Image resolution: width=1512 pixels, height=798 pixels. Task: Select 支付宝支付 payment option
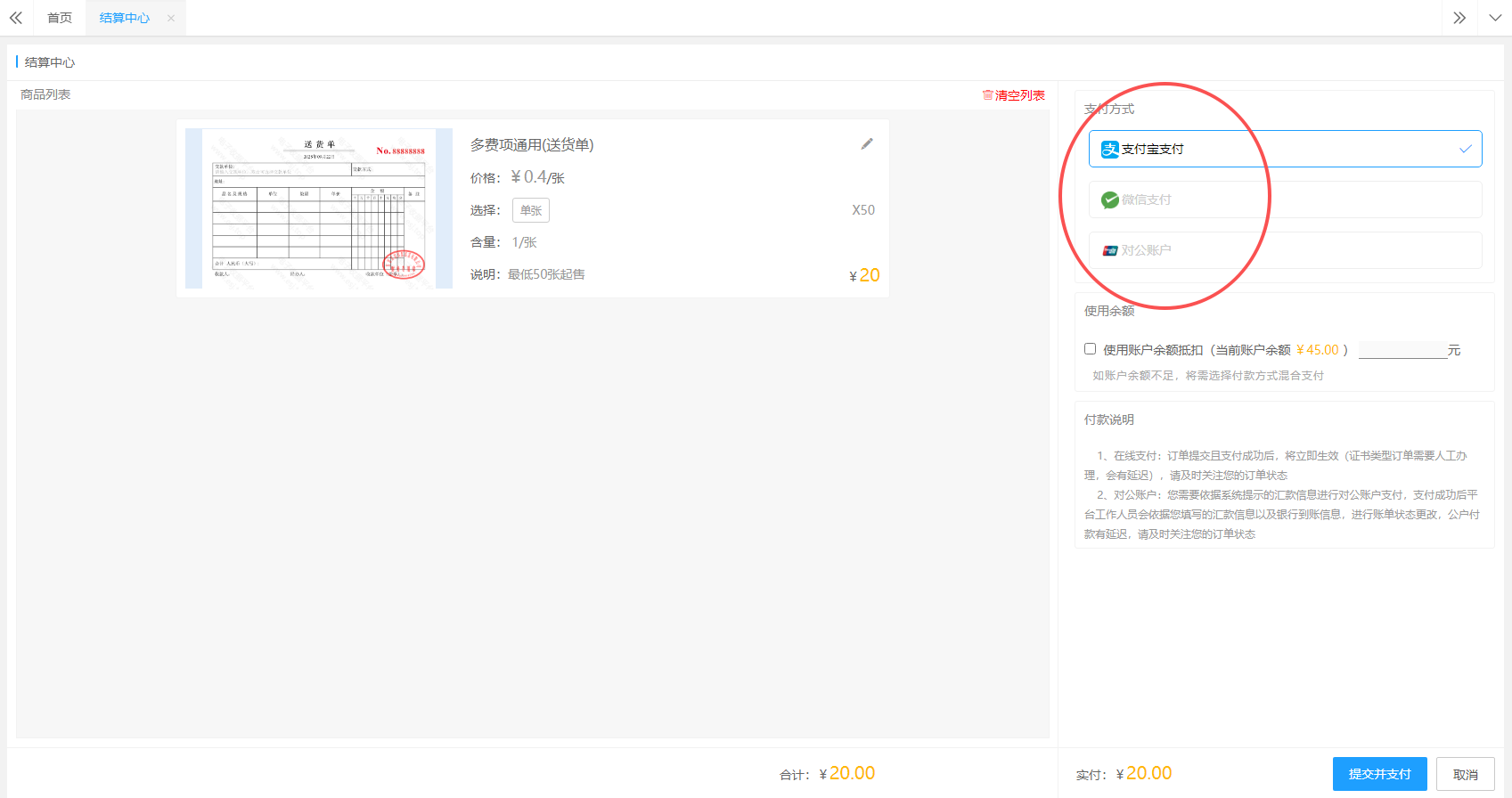[x=1285, y=150]
